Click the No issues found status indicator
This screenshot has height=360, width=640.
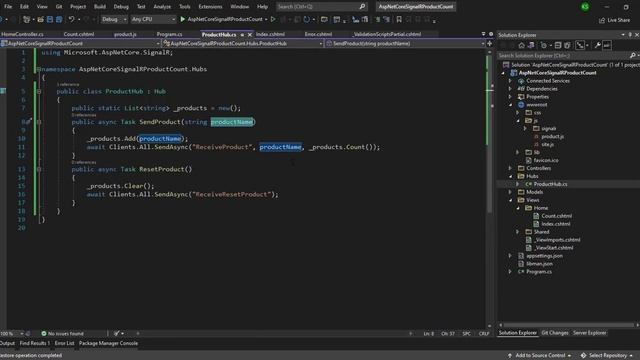point(62,333)
